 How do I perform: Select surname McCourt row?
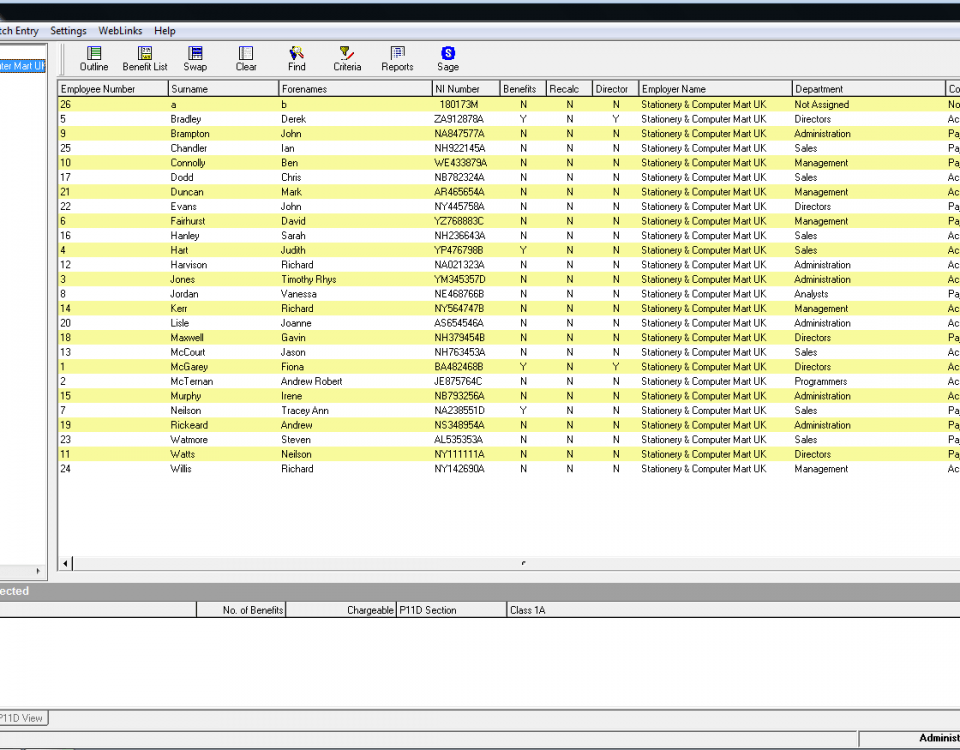(x=187, y=353)
